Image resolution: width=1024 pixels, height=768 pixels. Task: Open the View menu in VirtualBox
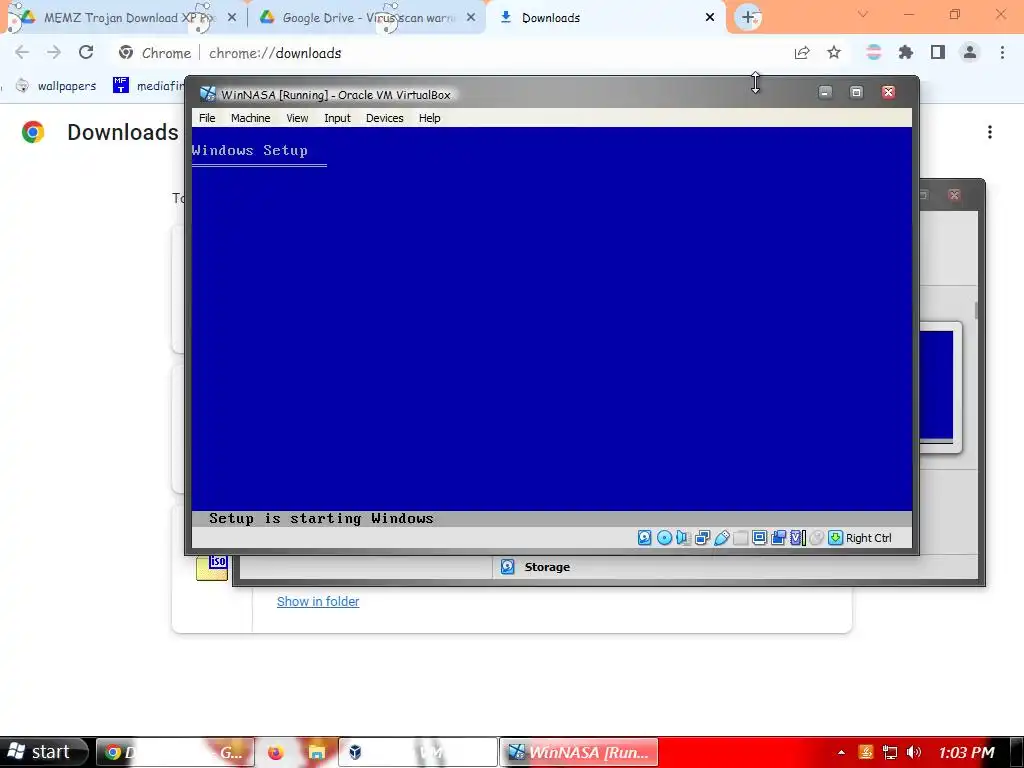point(297,118)
